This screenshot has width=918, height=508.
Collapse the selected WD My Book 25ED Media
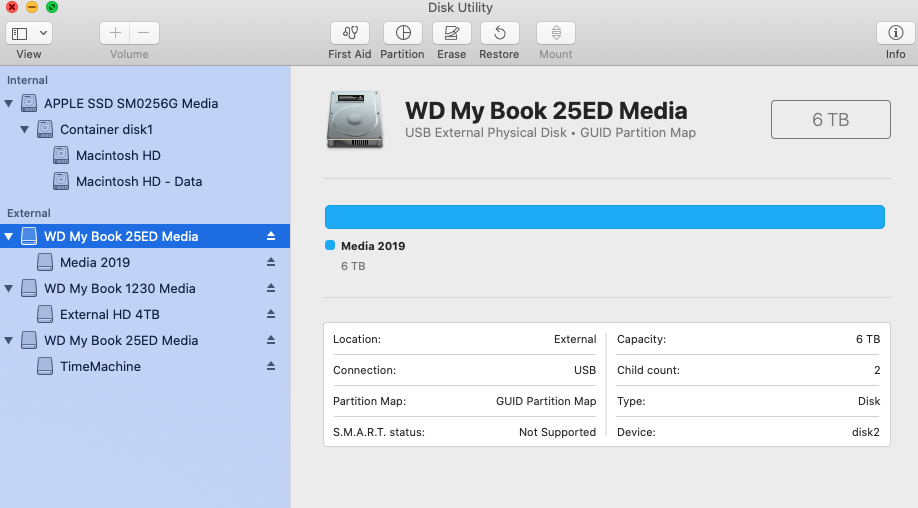pyautogui.click(x=9, y=236)
